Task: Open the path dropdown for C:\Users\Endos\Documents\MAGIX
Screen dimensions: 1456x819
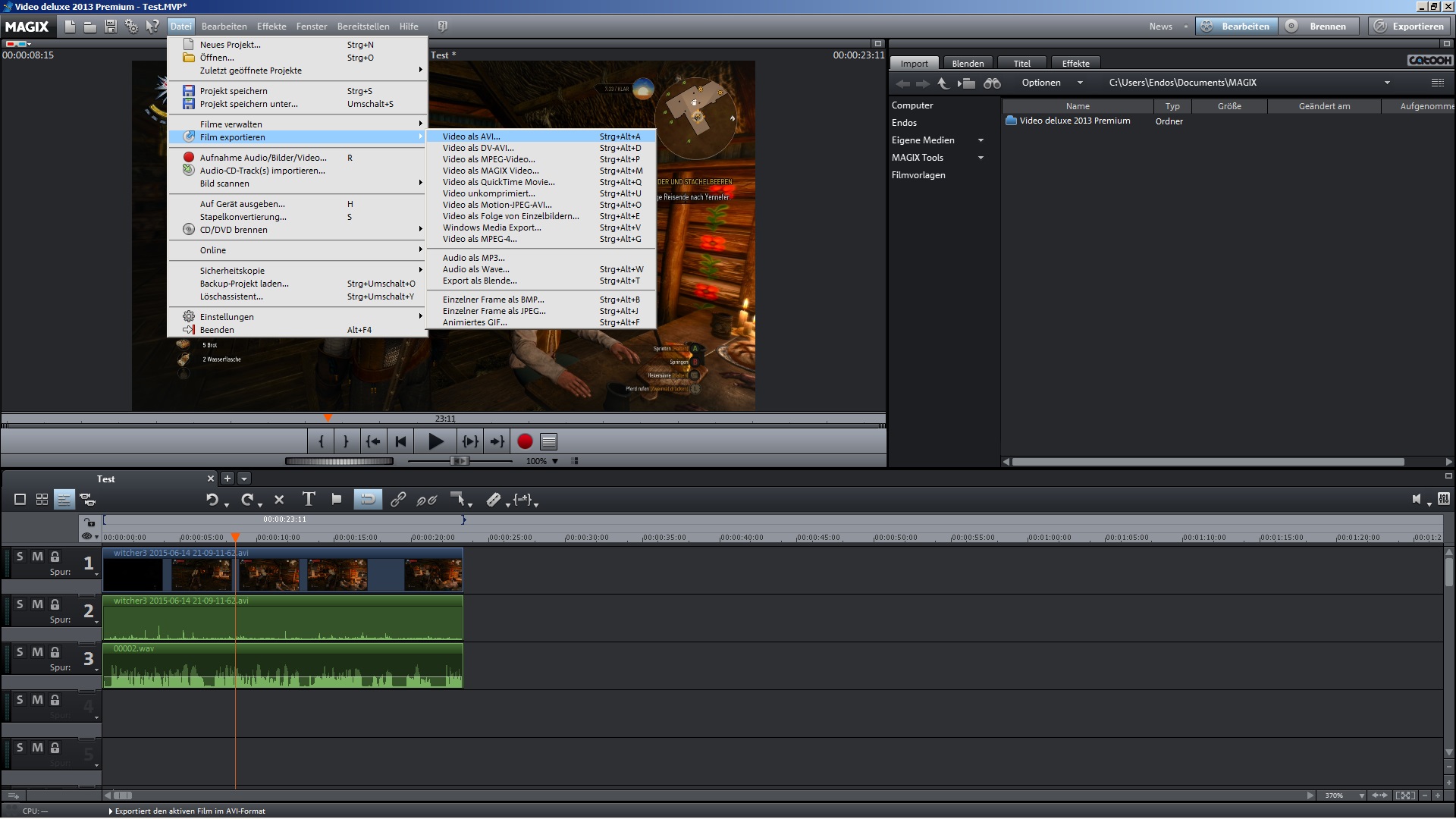Action: pyautogui.click(x=1387, y=83)
